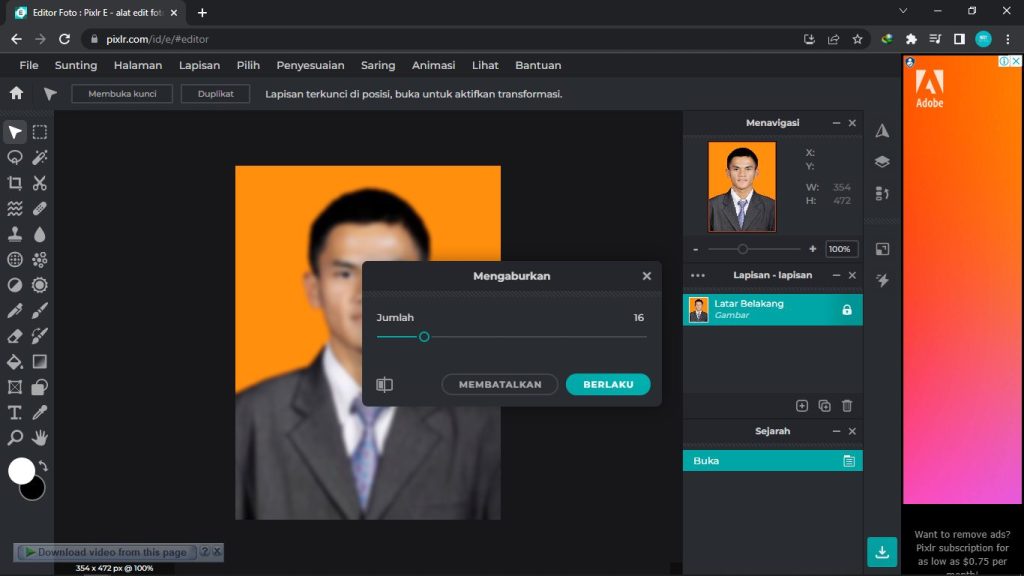Adjust the Jumlah blur slider
This screenshot has width=1024, height=576.
(424, 337)
